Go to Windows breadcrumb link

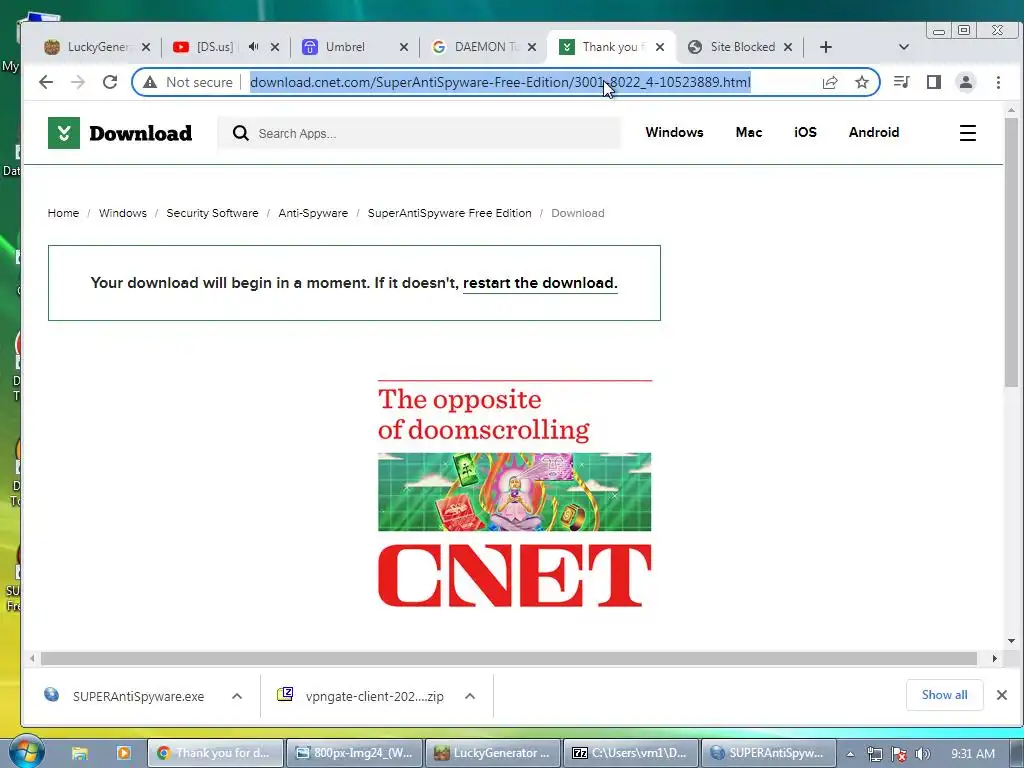(123, 213)
